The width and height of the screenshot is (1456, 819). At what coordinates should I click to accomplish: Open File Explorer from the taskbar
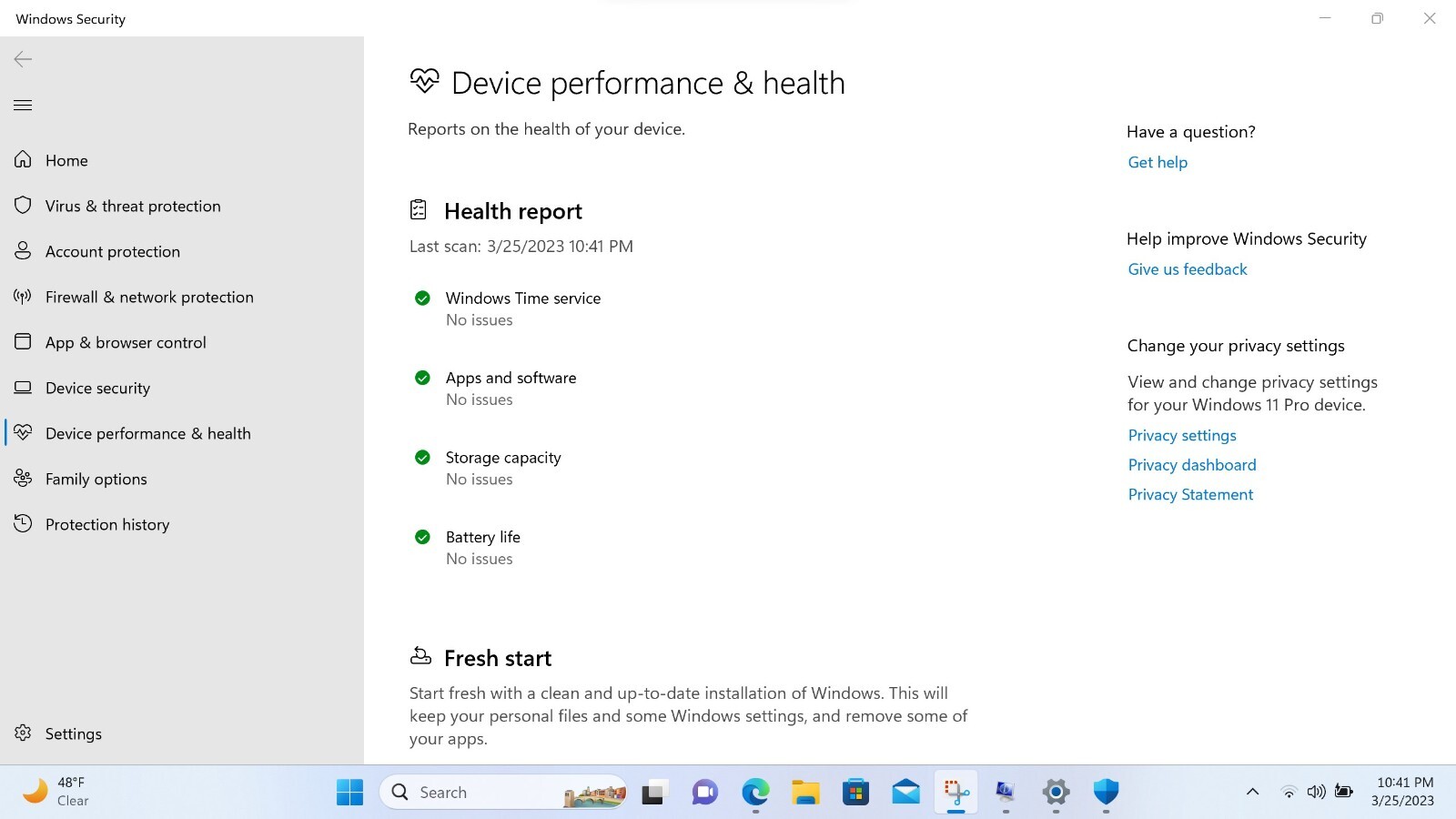click(805, 793)
